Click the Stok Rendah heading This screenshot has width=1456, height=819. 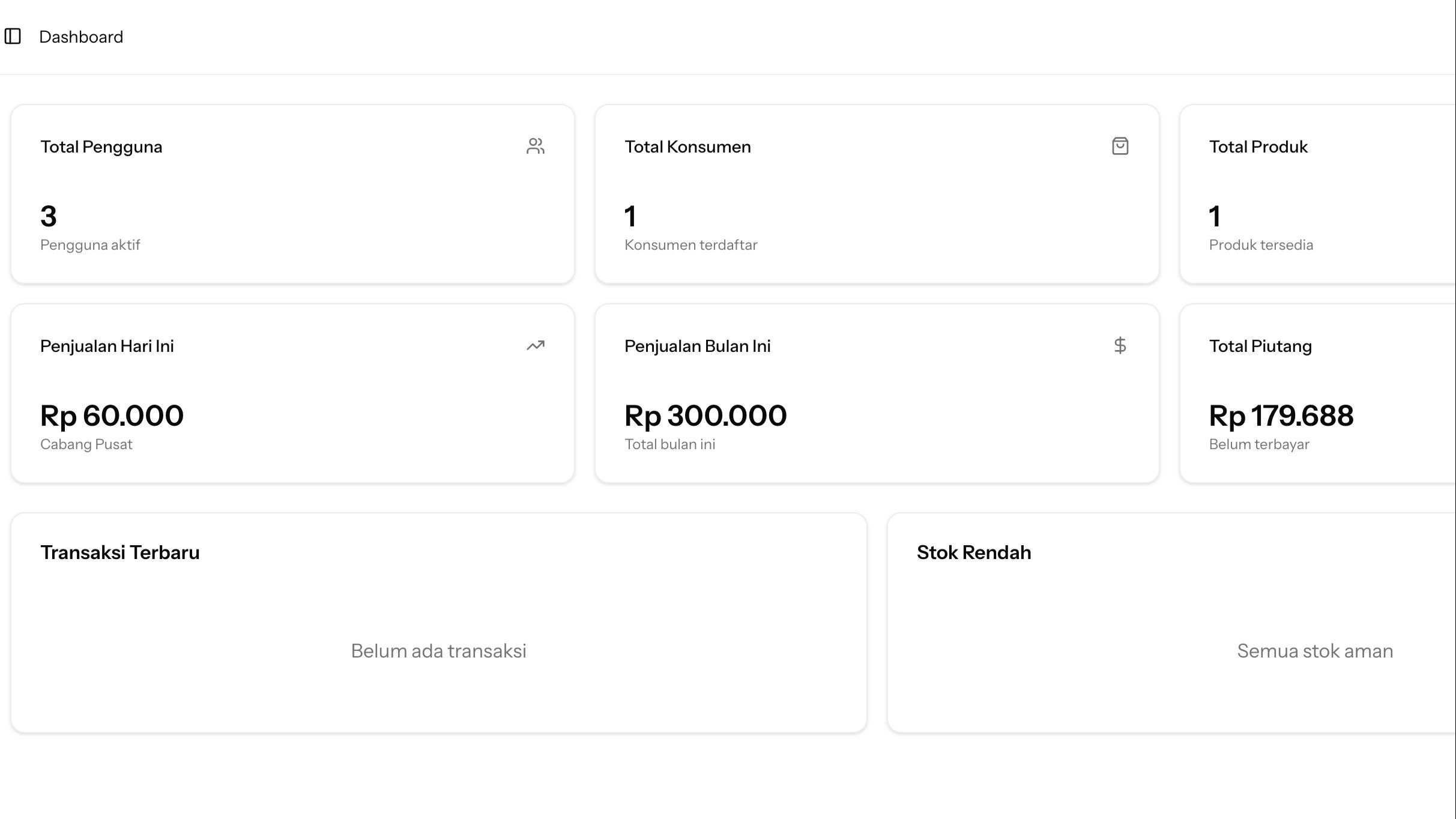tap(974, 552)
